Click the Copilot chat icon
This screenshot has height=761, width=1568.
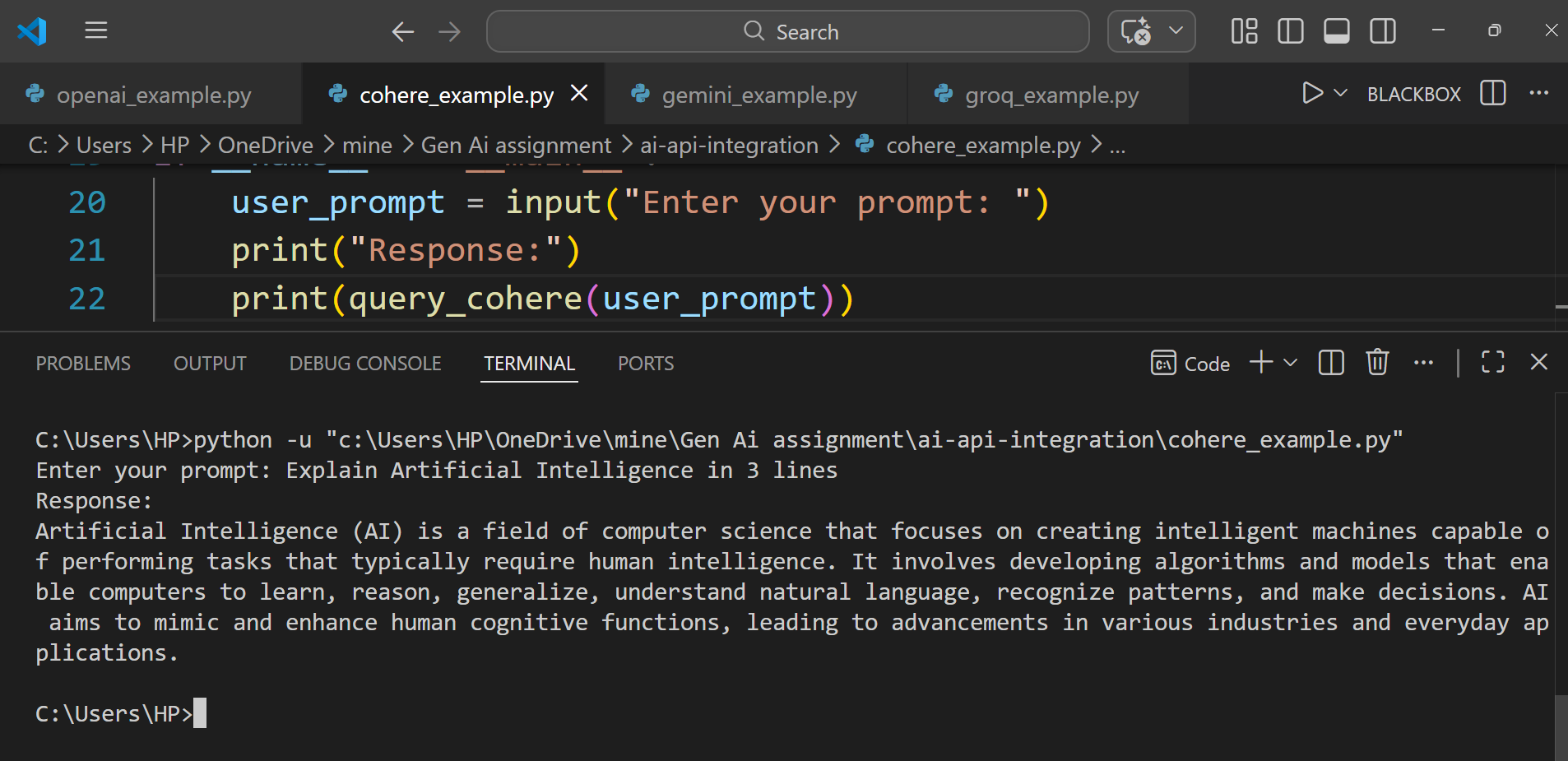point(1136,32)
